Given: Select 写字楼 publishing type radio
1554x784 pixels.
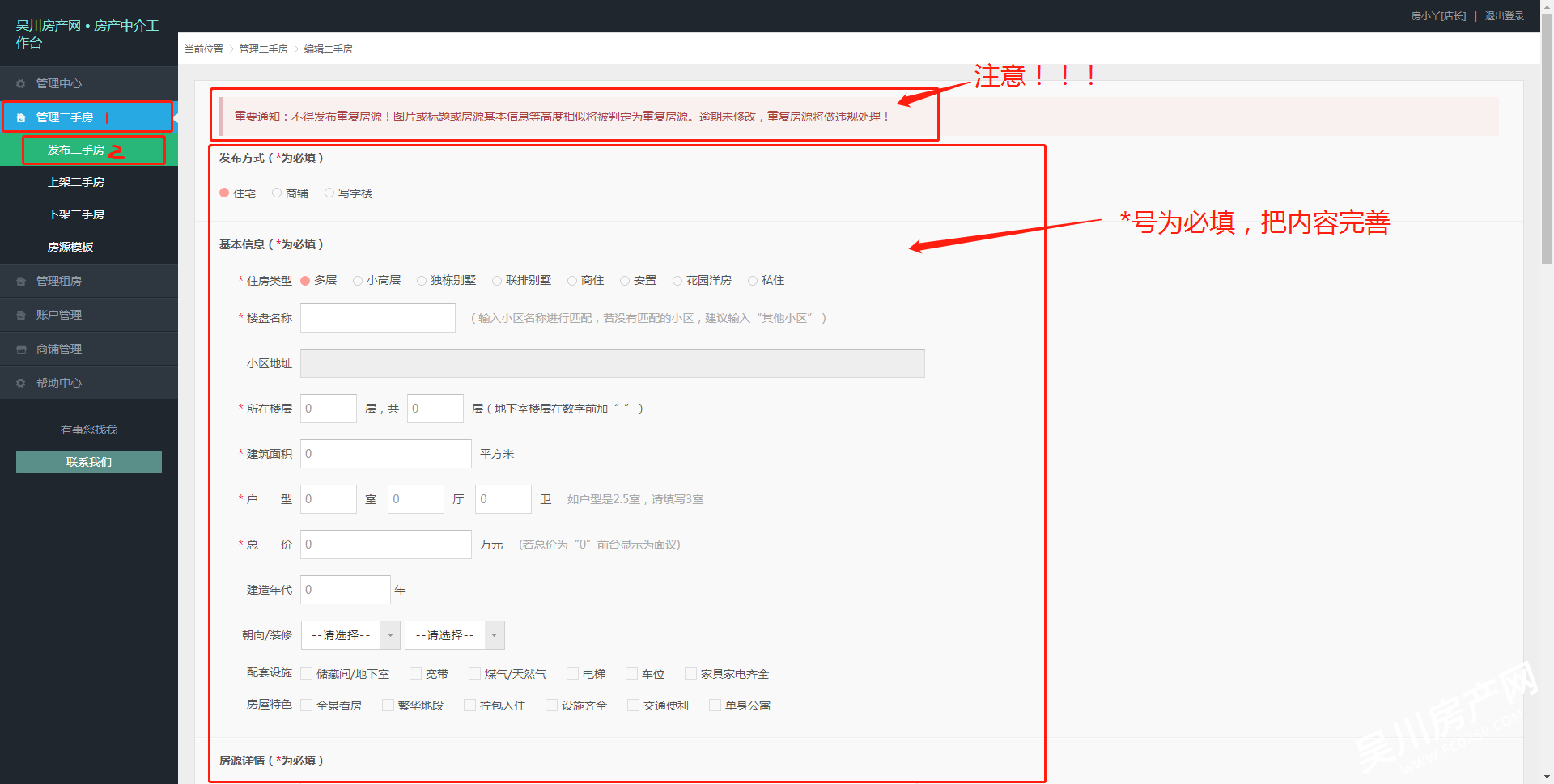Looking at the screenshot, I should (x=329, y=193).
